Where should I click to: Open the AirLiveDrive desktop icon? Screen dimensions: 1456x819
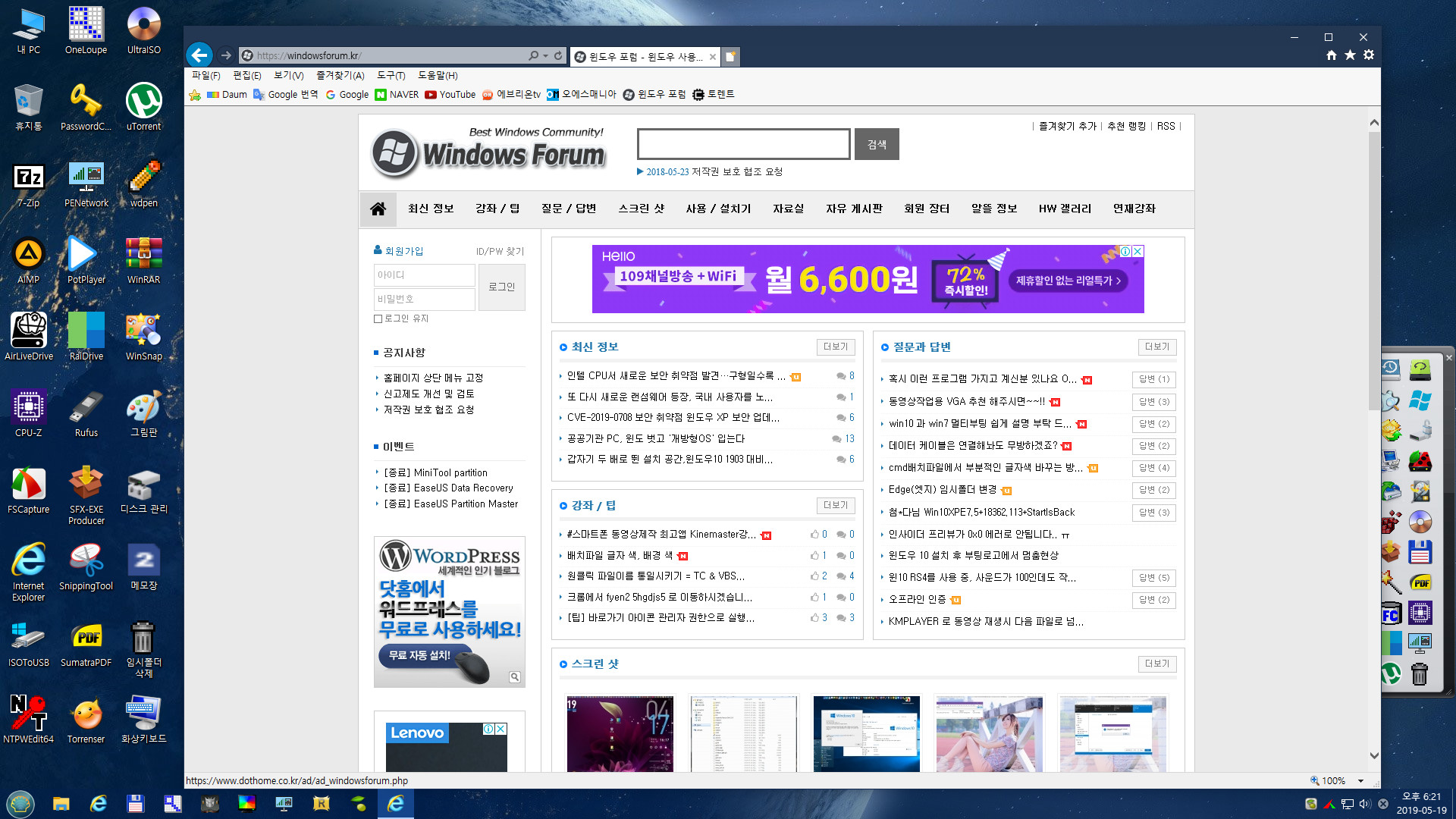tap(28, 337)
